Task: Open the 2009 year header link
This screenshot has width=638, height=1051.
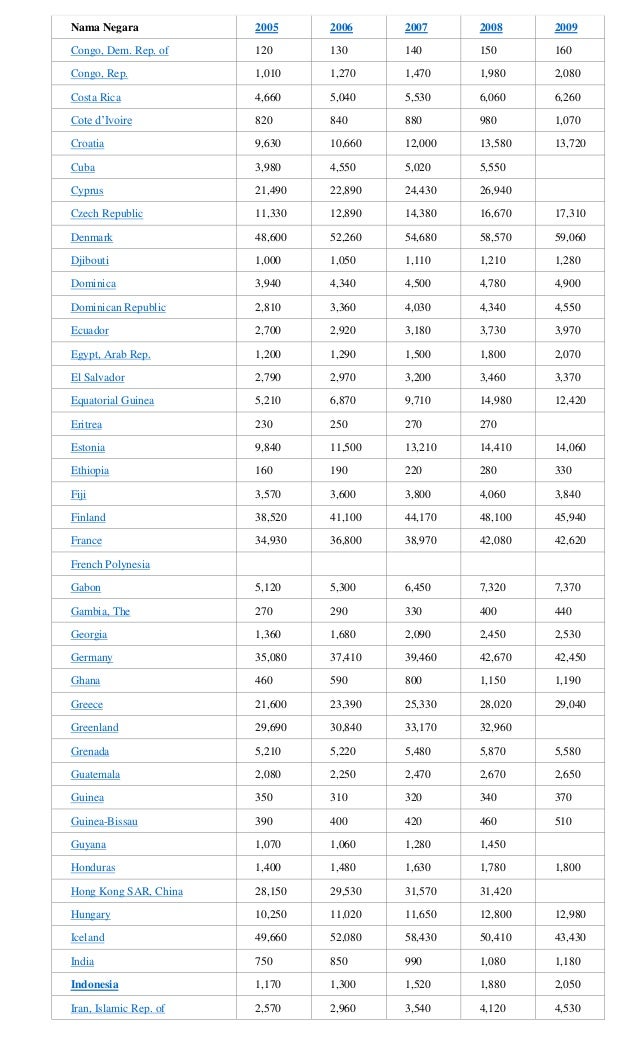Action: 566,27
